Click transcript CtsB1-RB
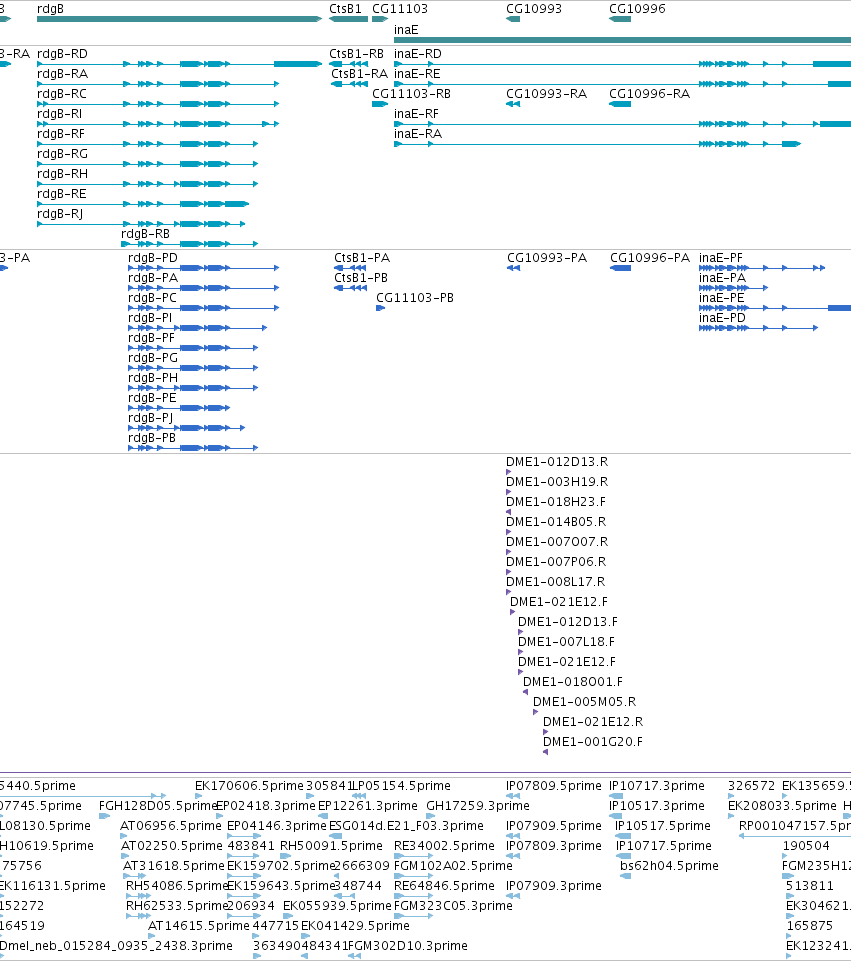Screen dimensions: 851x961 tap(357, 54)
